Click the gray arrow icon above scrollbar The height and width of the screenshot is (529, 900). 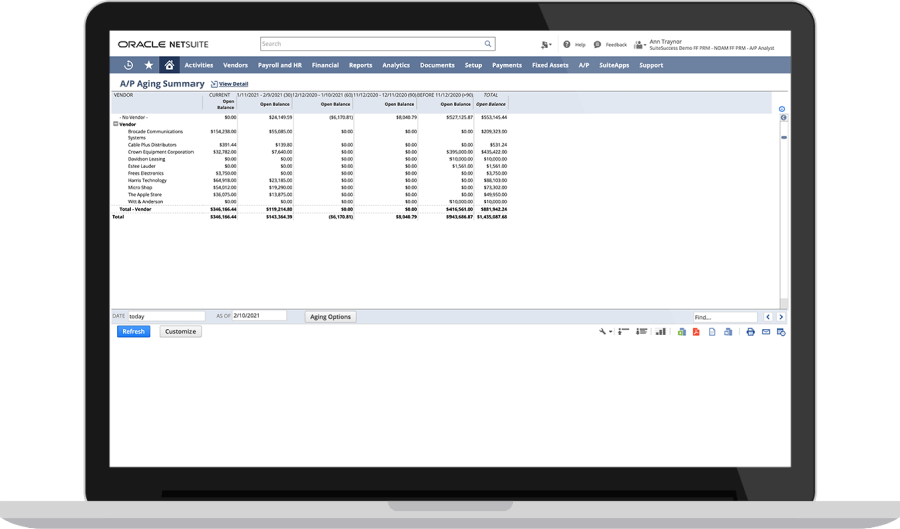tap(783, 118)
